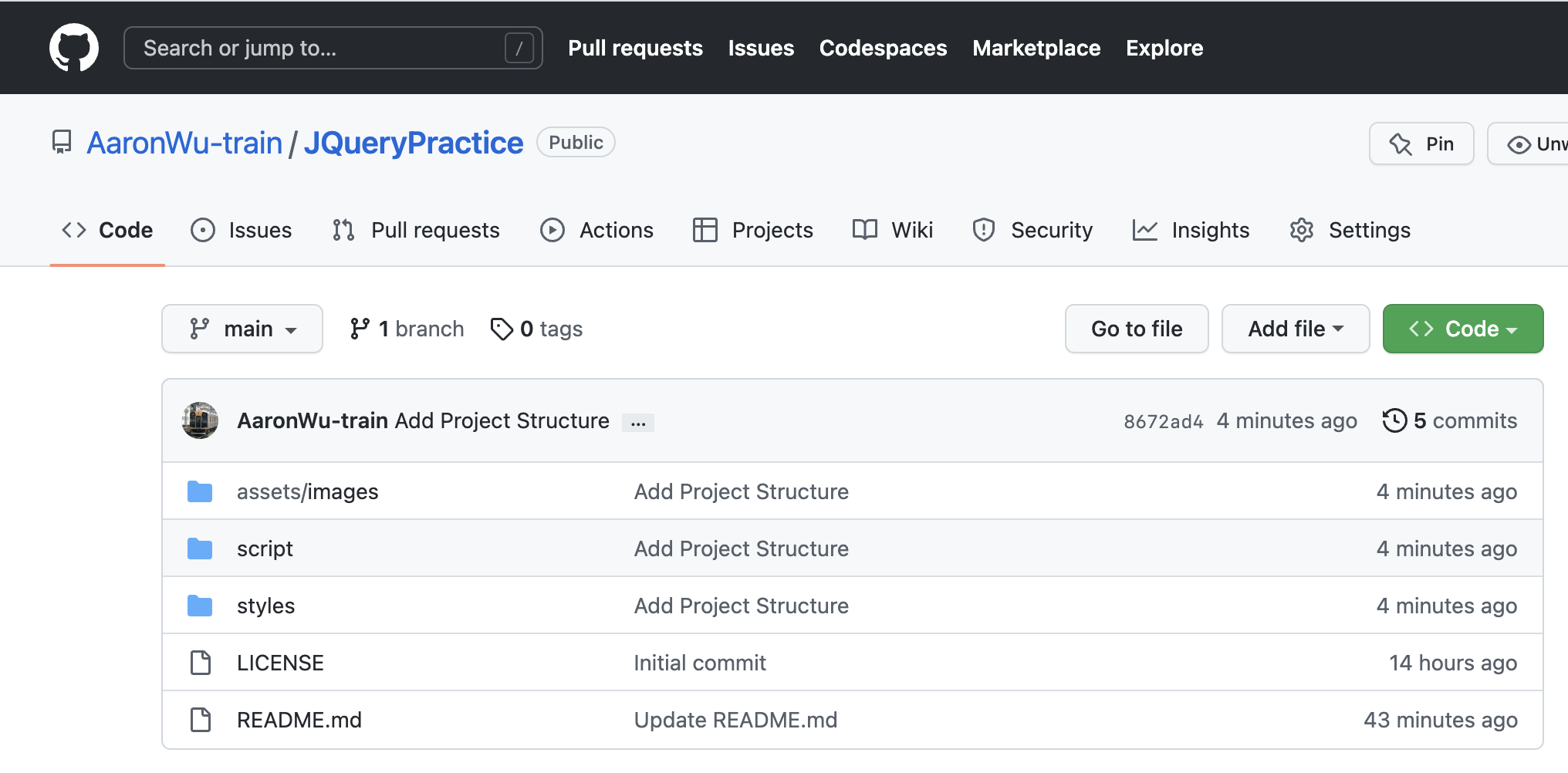Open Pull requests in top navigation

coord(635,48)
